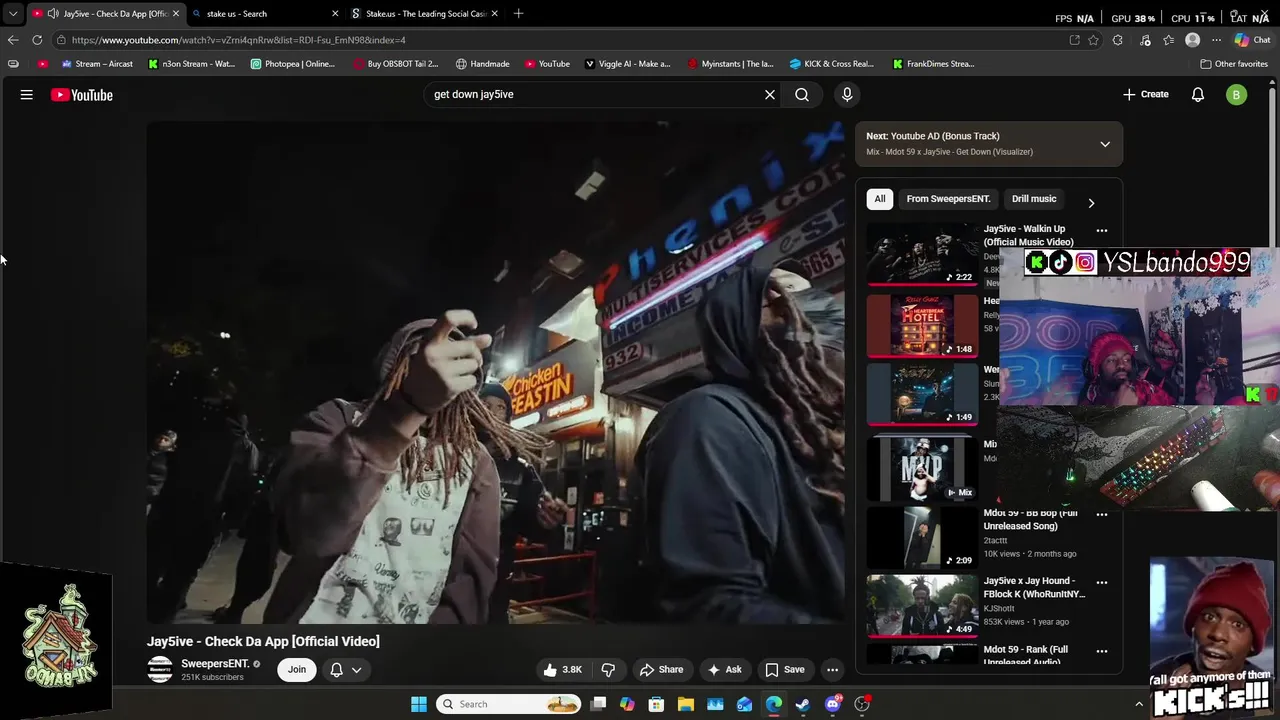Open Steam from the taskbar
The image size is (1280, 720).
point(803,704)
